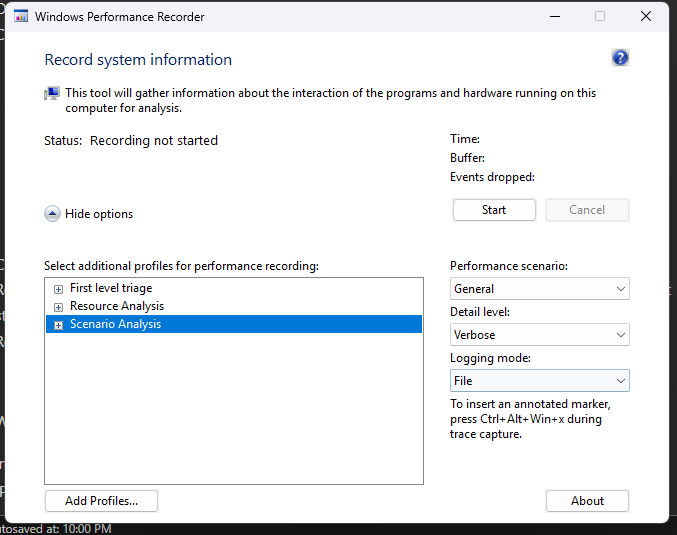Click the Windows Performance Recorder title bar icon
Screen dimensions: 677x535
(21, 16)
